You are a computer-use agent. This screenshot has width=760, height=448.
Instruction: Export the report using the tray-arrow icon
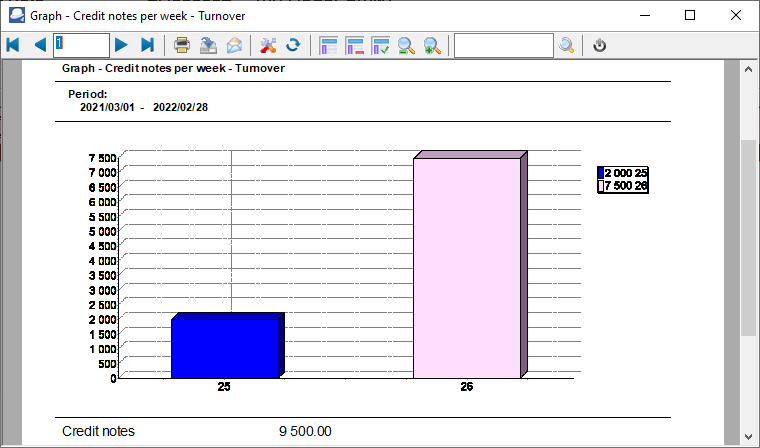click(208, 46)
